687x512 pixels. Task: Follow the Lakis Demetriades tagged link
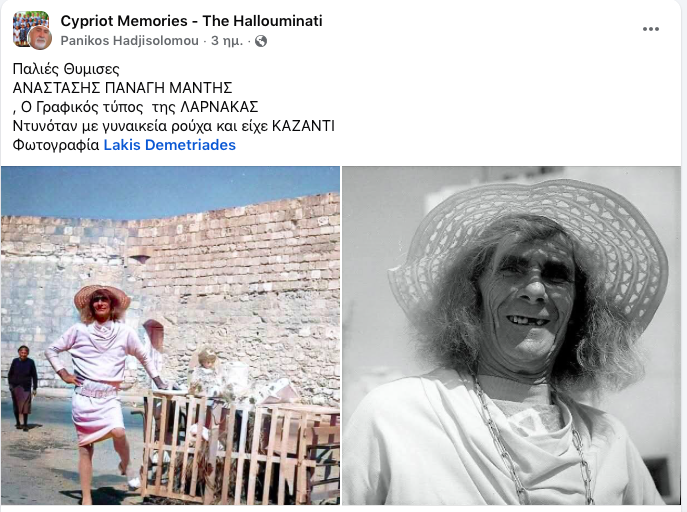point(170,145)
